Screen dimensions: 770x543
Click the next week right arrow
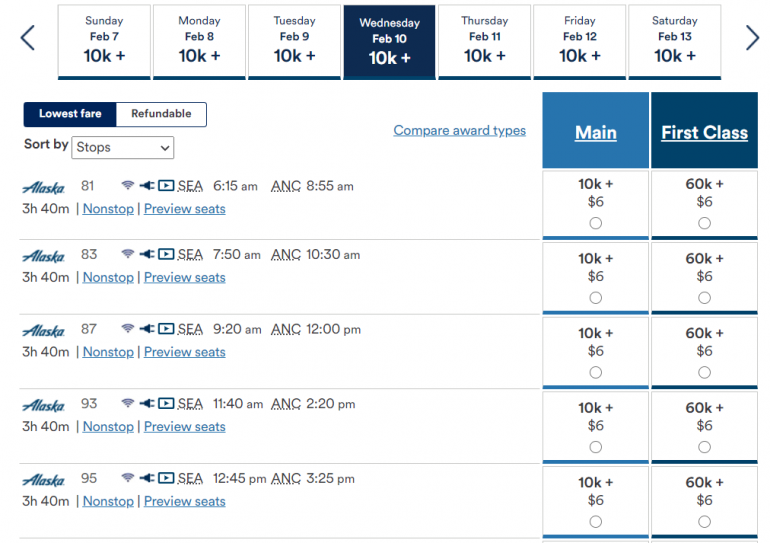(x=752, y=38)
